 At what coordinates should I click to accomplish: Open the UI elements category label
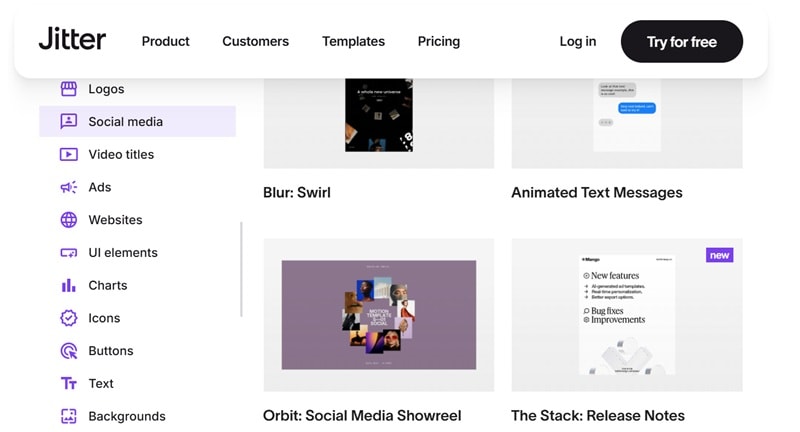123,252
